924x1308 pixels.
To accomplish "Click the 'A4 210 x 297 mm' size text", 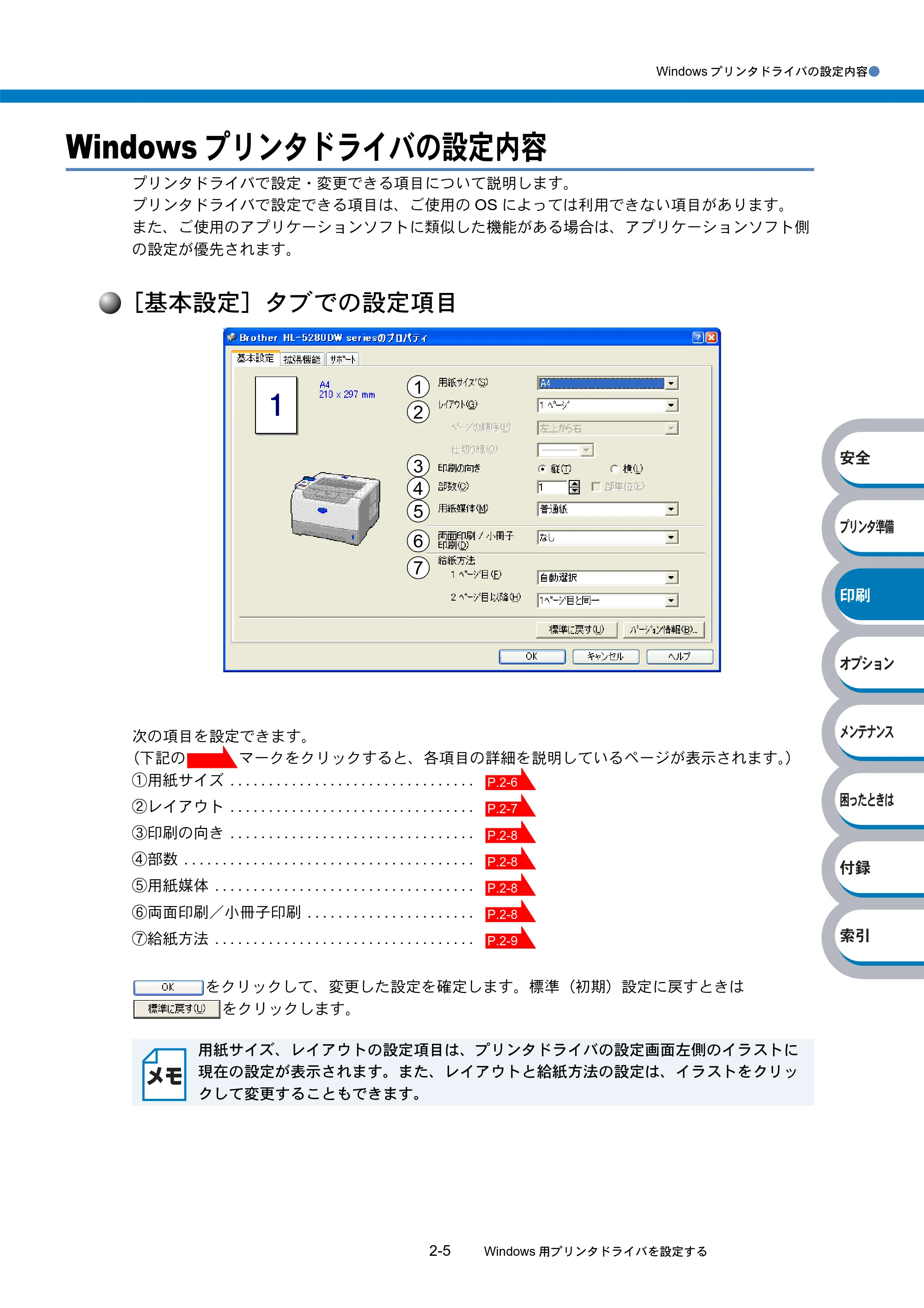I will coord(347,389).
